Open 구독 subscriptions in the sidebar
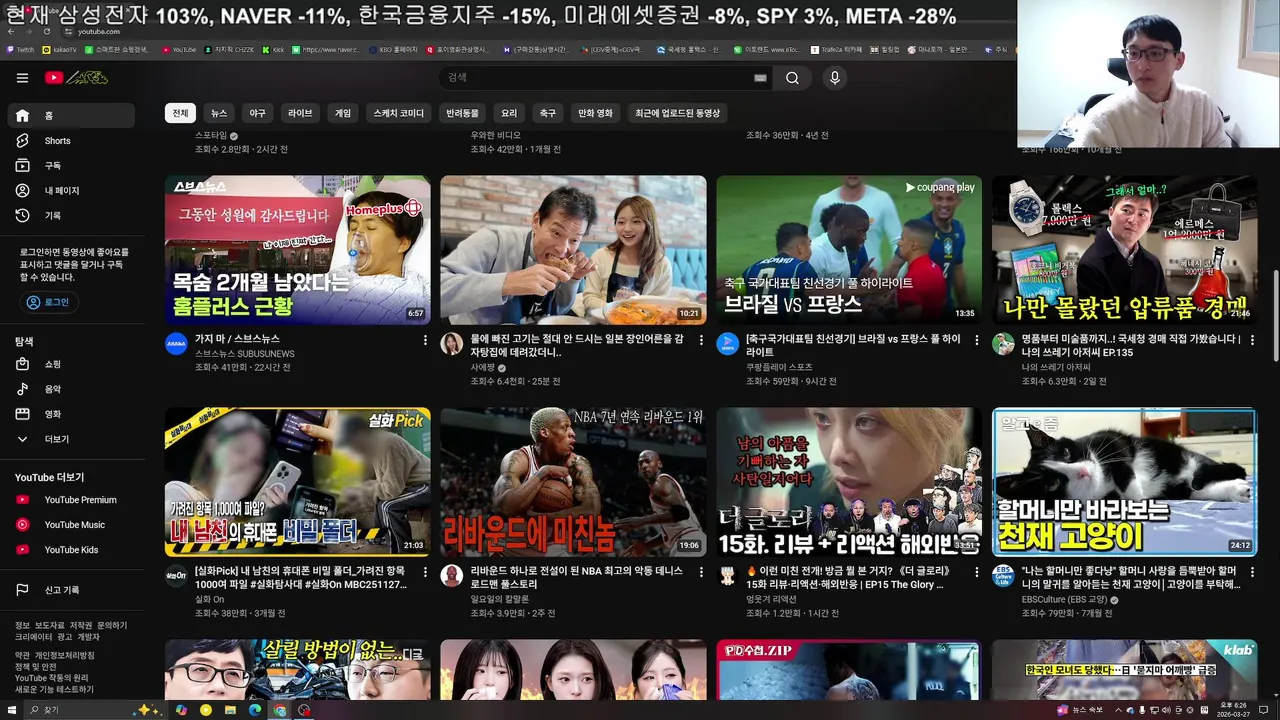 tap(70, 166)
